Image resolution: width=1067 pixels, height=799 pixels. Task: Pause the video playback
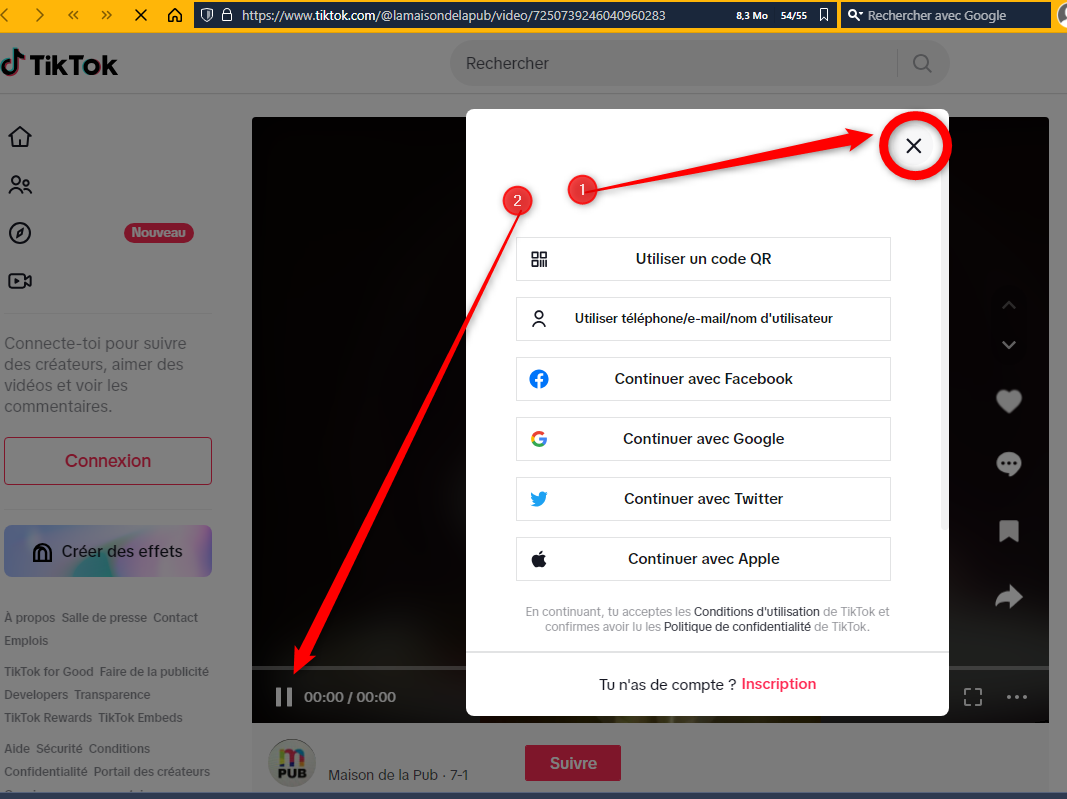(x=284, y=697)
